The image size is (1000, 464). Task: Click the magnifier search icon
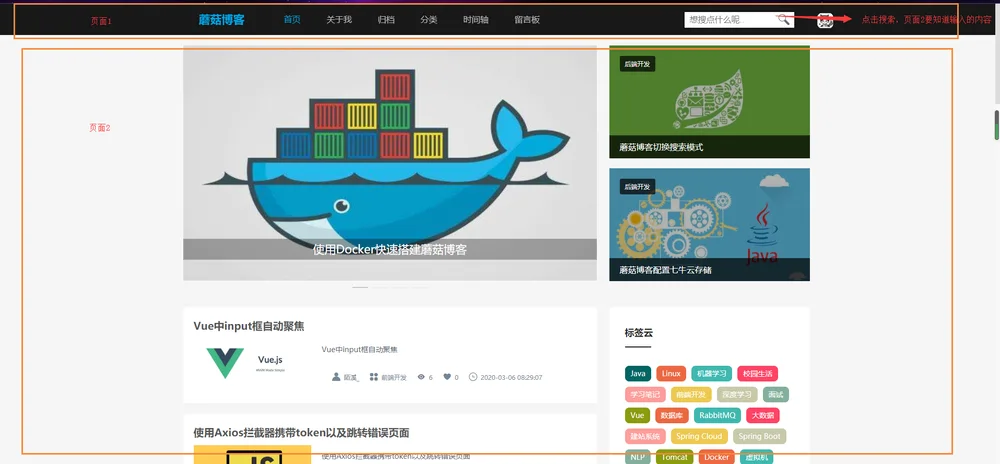[x=783, y=20]
